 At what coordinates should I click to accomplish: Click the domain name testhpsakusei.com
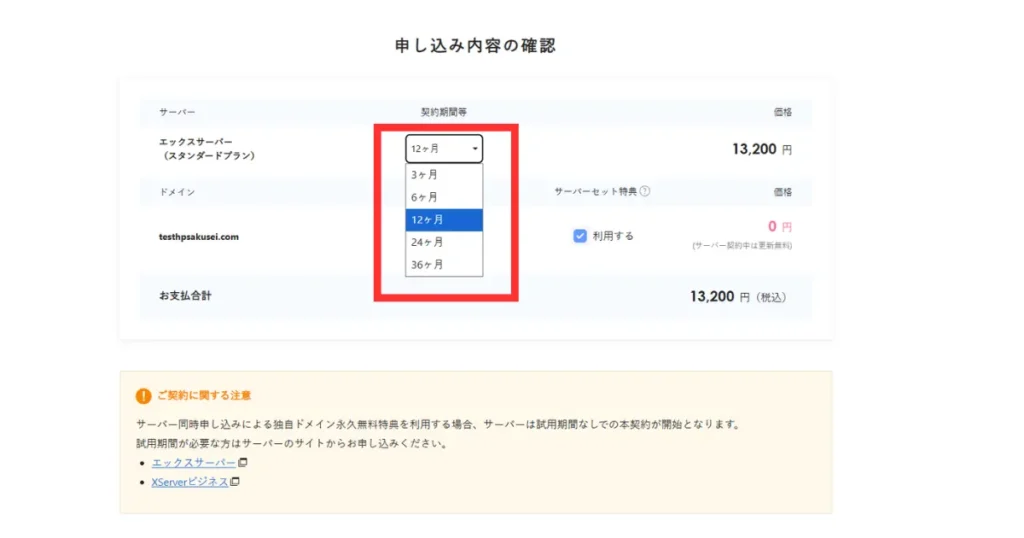coord(198,237)
